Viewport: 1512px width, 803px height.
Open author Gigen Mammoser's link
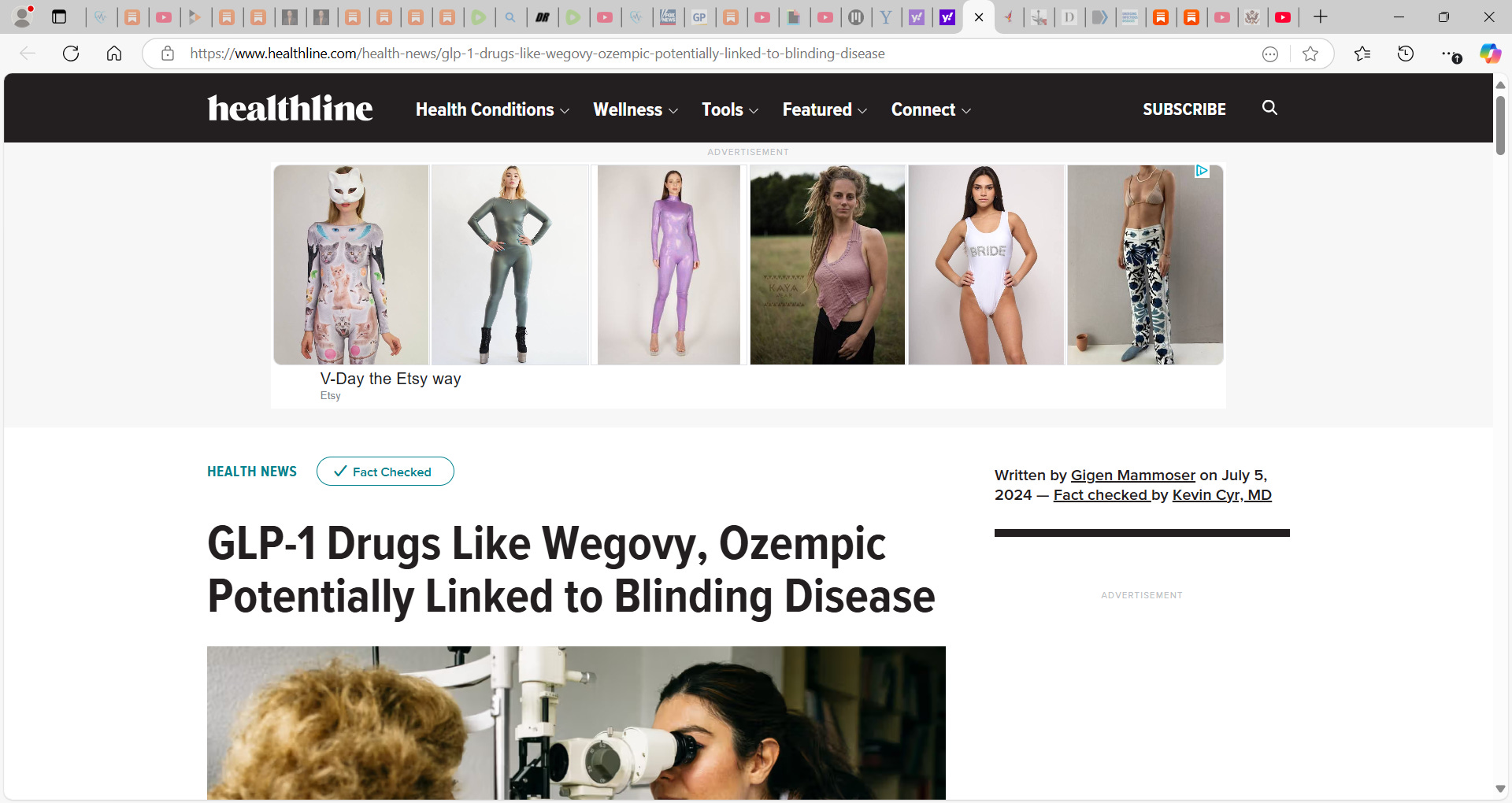(1133, 475)
